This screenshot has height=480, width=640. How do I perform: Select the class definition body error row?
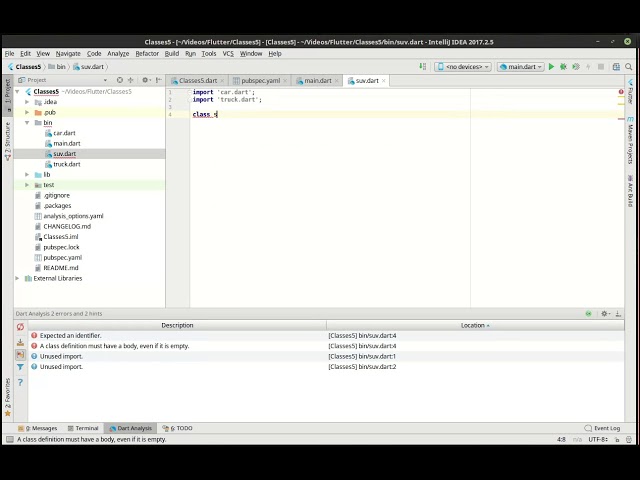pos(326,346)
